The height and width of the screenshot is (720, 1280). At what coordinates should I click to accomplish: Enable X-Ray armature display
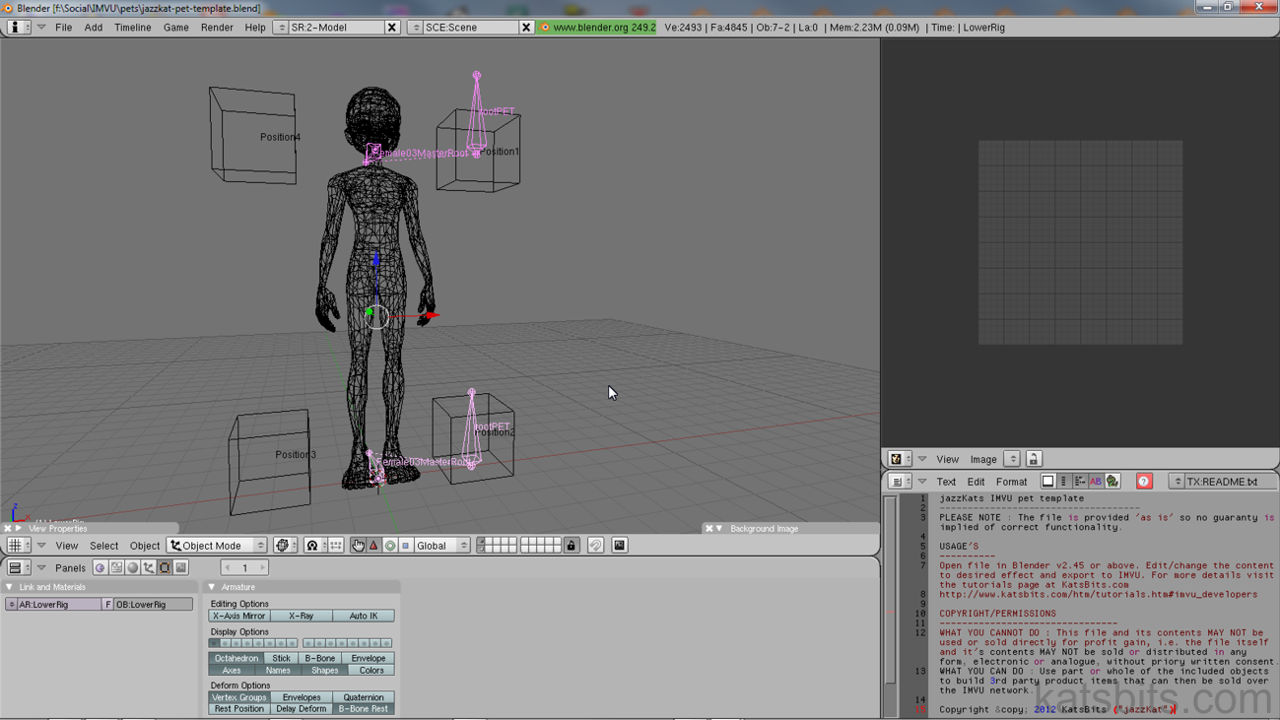tap(301, 615)
